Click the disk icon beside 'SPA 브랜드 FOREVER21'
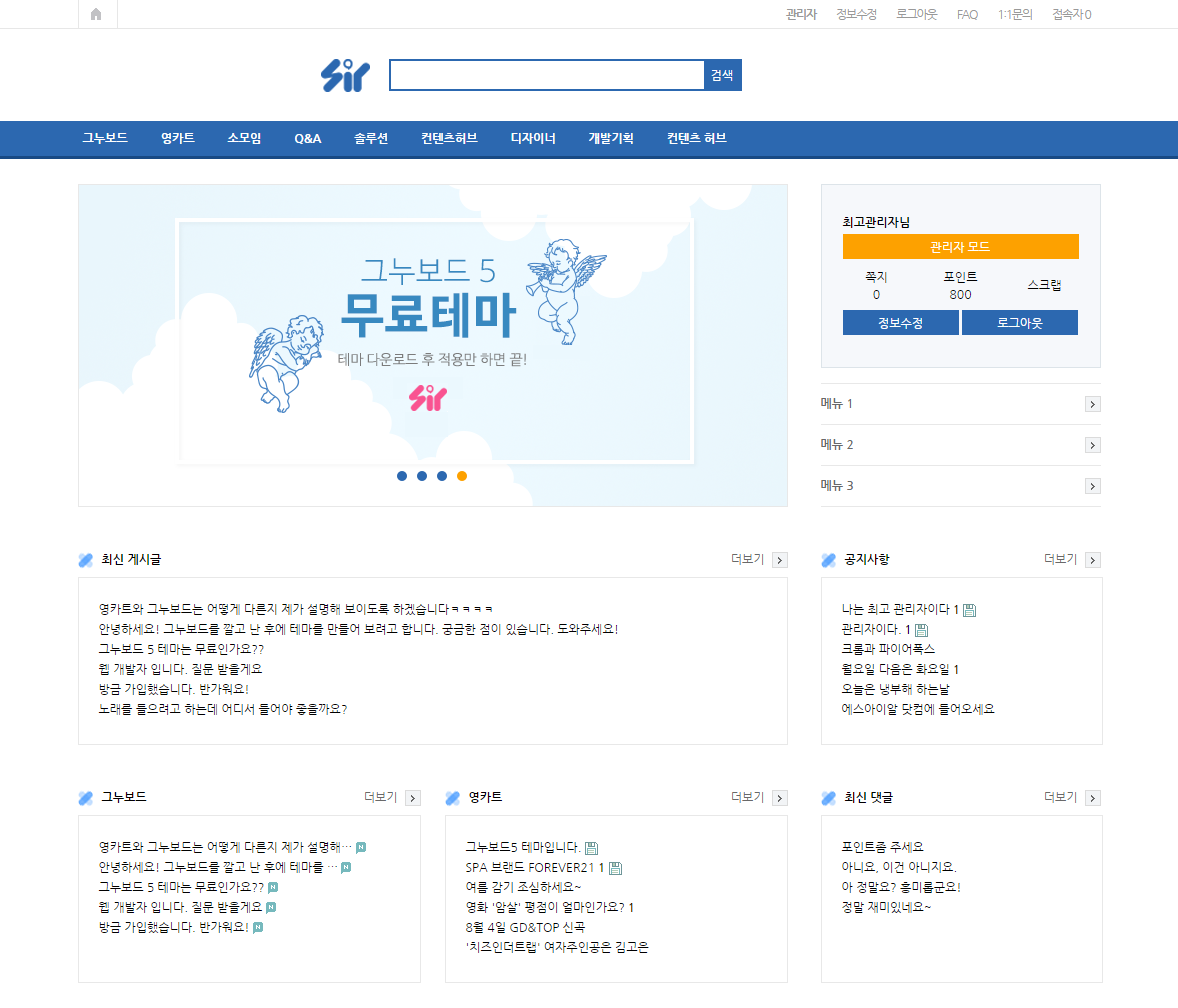 [616, 868]
